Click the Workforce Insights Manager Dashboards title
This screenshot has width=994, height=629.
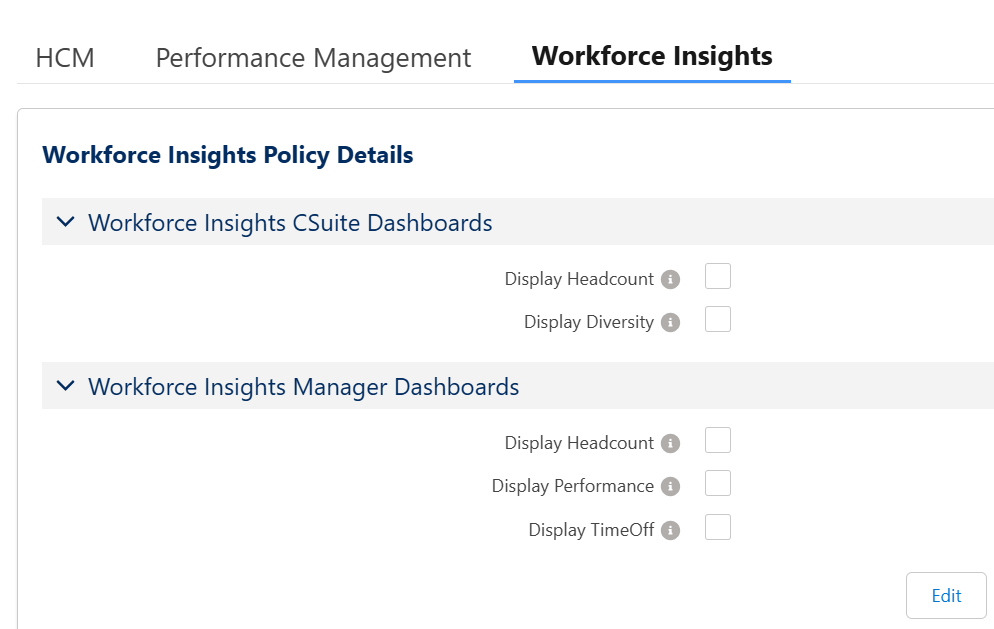pyautogui.click(x=303, y=386)
